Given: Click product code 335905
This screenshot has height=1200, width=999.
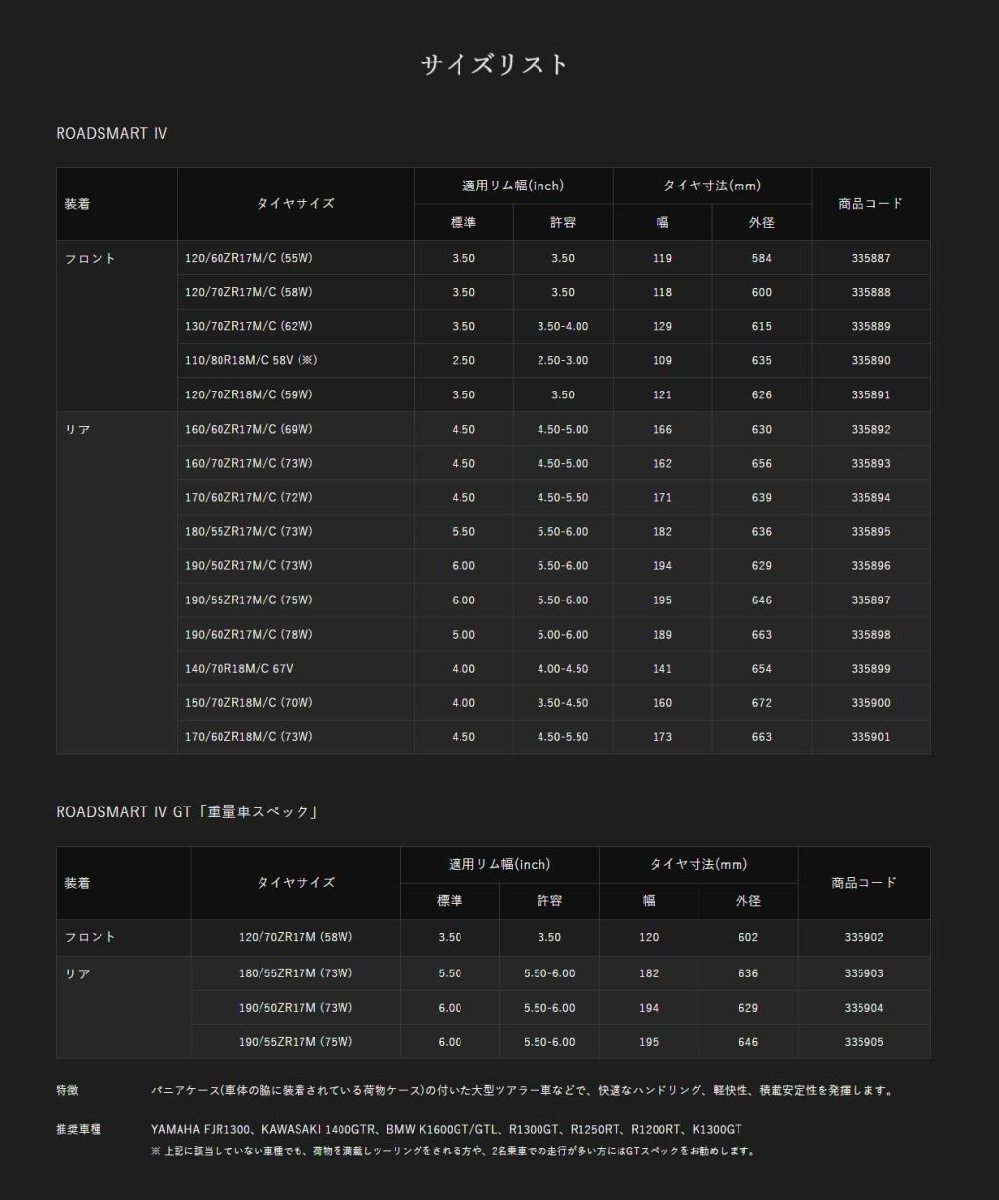Looking at the screenshot, I should (864, 1041).
